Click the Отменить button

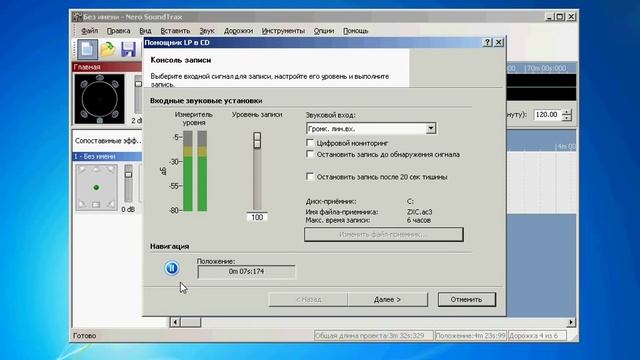(x=467, y=300)
